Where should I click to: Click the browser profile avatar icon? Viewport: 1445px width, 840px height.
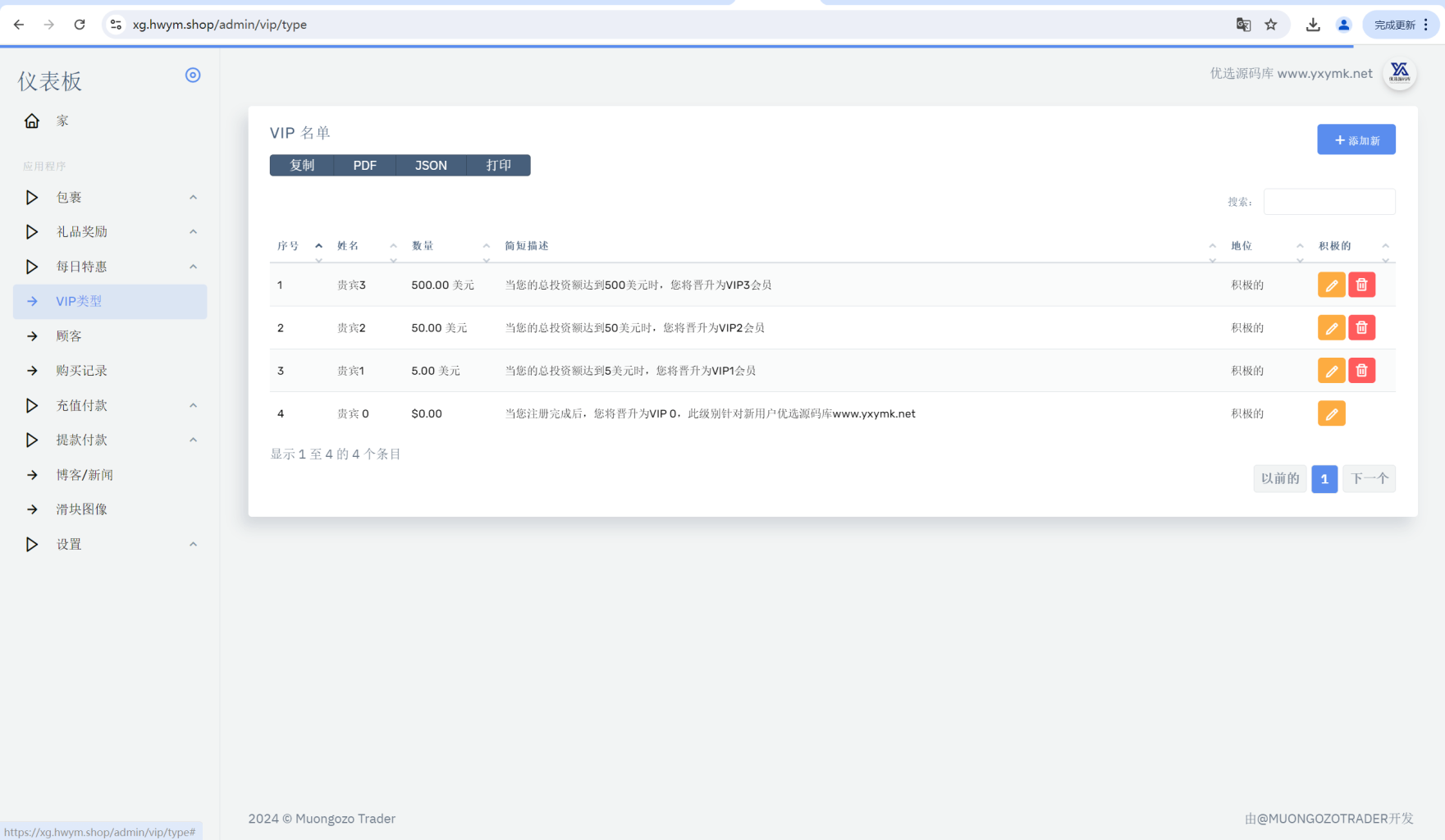click(x=1343, y=25)
